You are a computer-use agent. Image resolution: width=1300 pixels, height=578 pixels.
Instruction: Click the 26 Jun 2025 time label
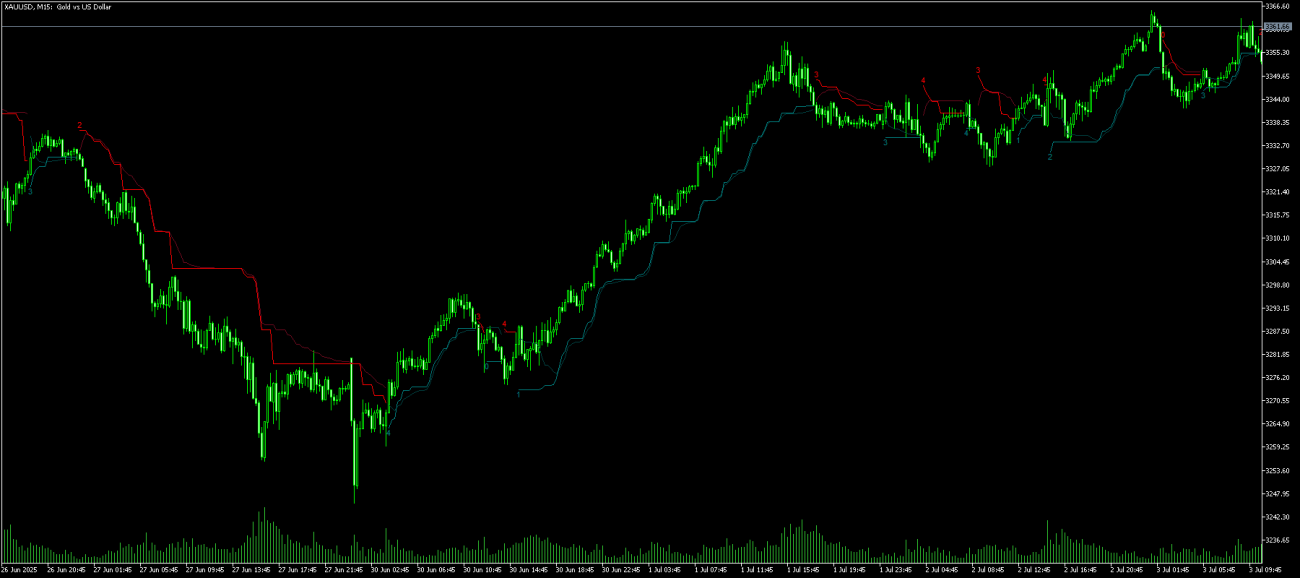(18, 571)
